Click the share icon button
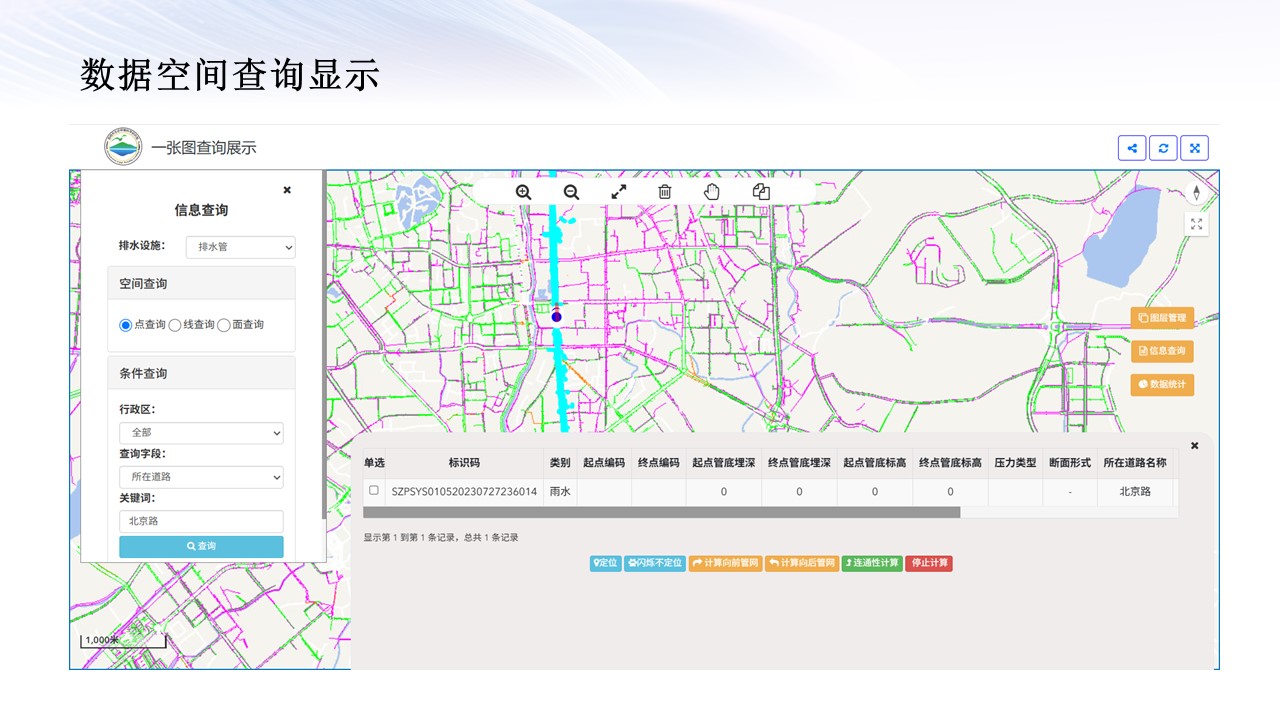Image resolution: width=1280 pixels, height=720 pixels. [x=1132, y=148]
